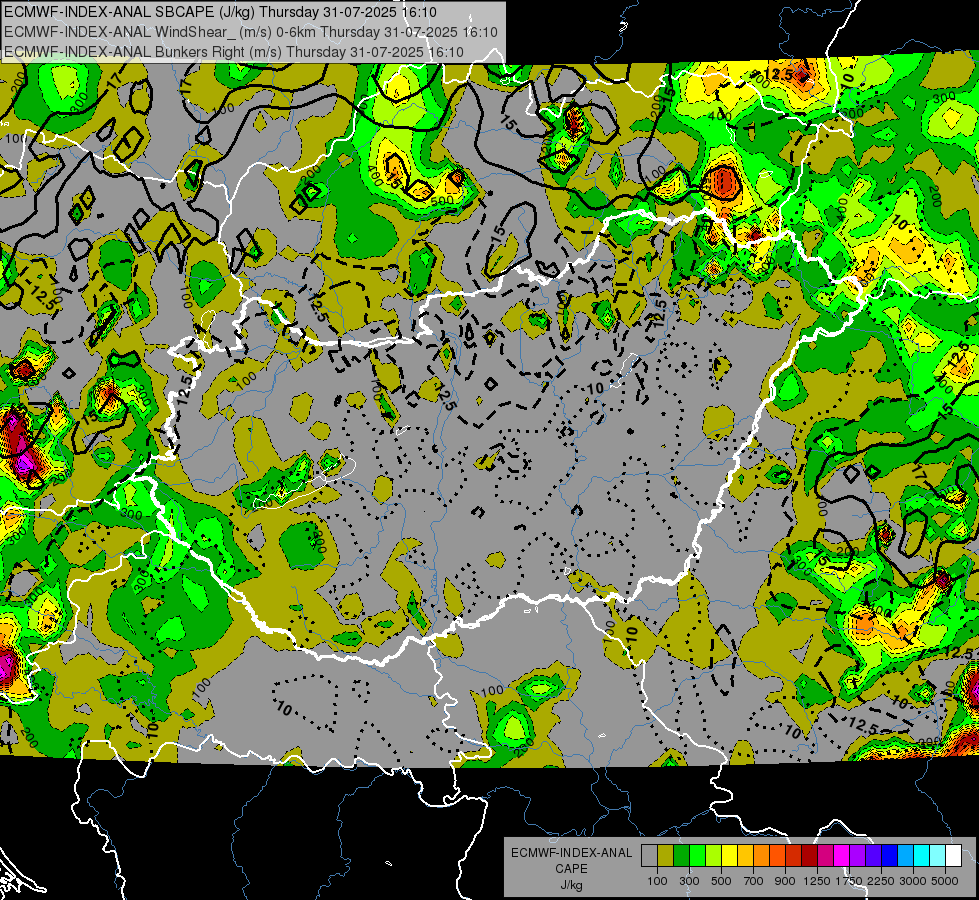The image size is (979, 900).
Task: Click the legend value 1750
Action: pos(849,881)
